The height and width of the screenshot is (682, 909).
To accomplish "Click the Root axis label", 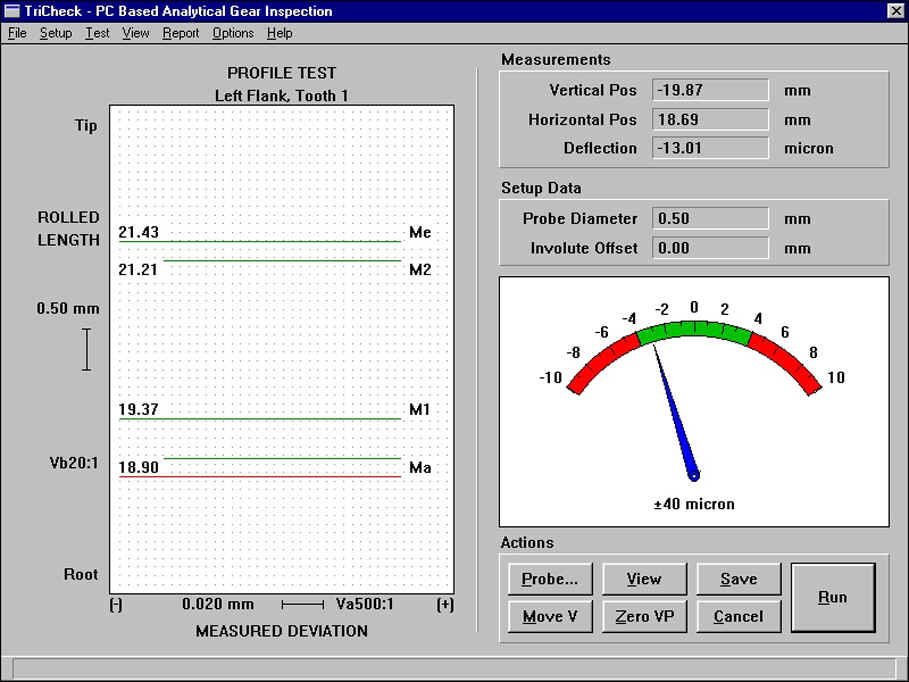I will click(81, 574).
